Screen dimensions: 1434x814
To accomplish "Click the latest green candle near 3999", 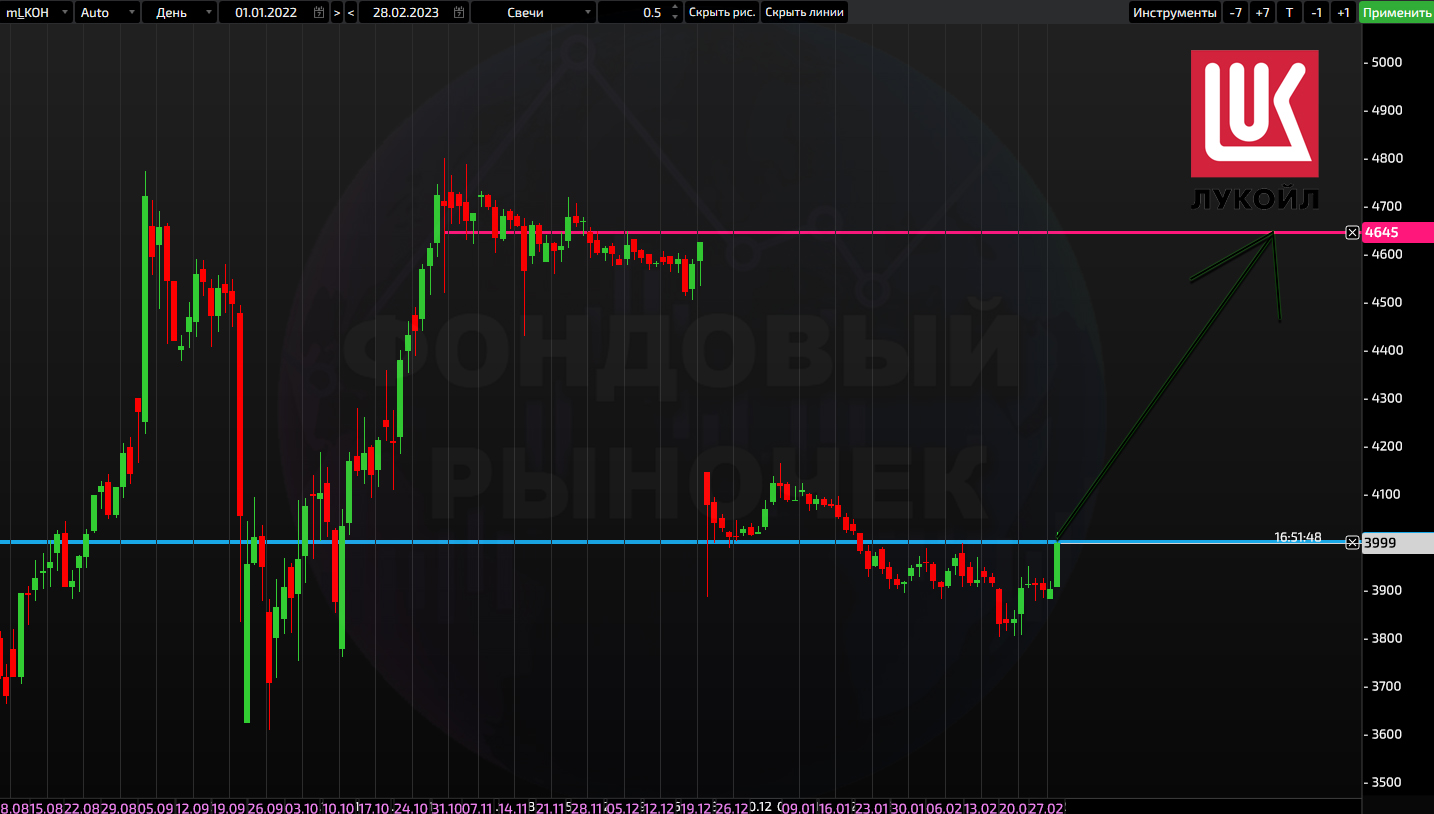I will pos(1057,563).
